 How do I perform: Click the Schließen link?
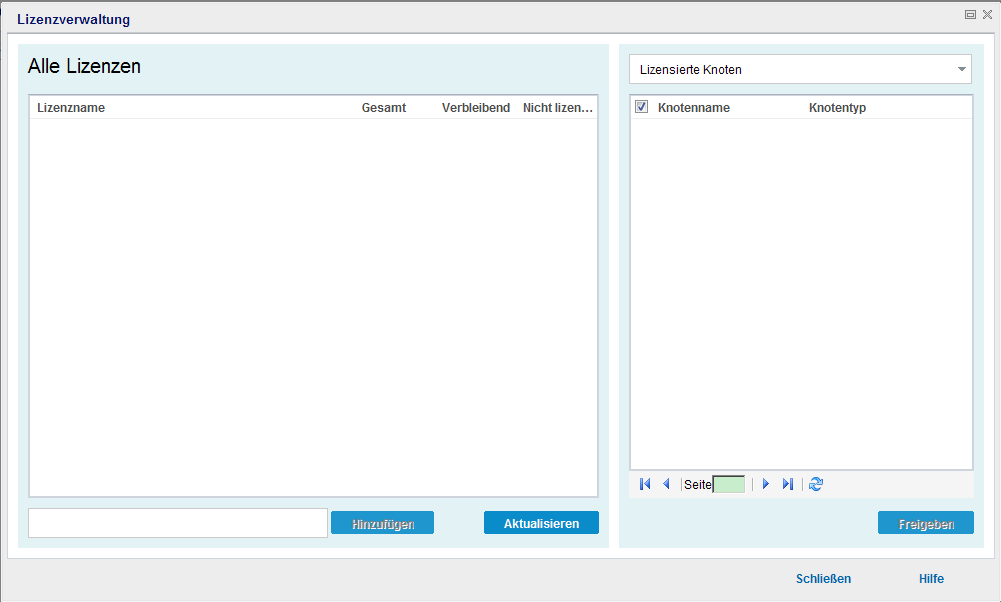coord(823,578)
